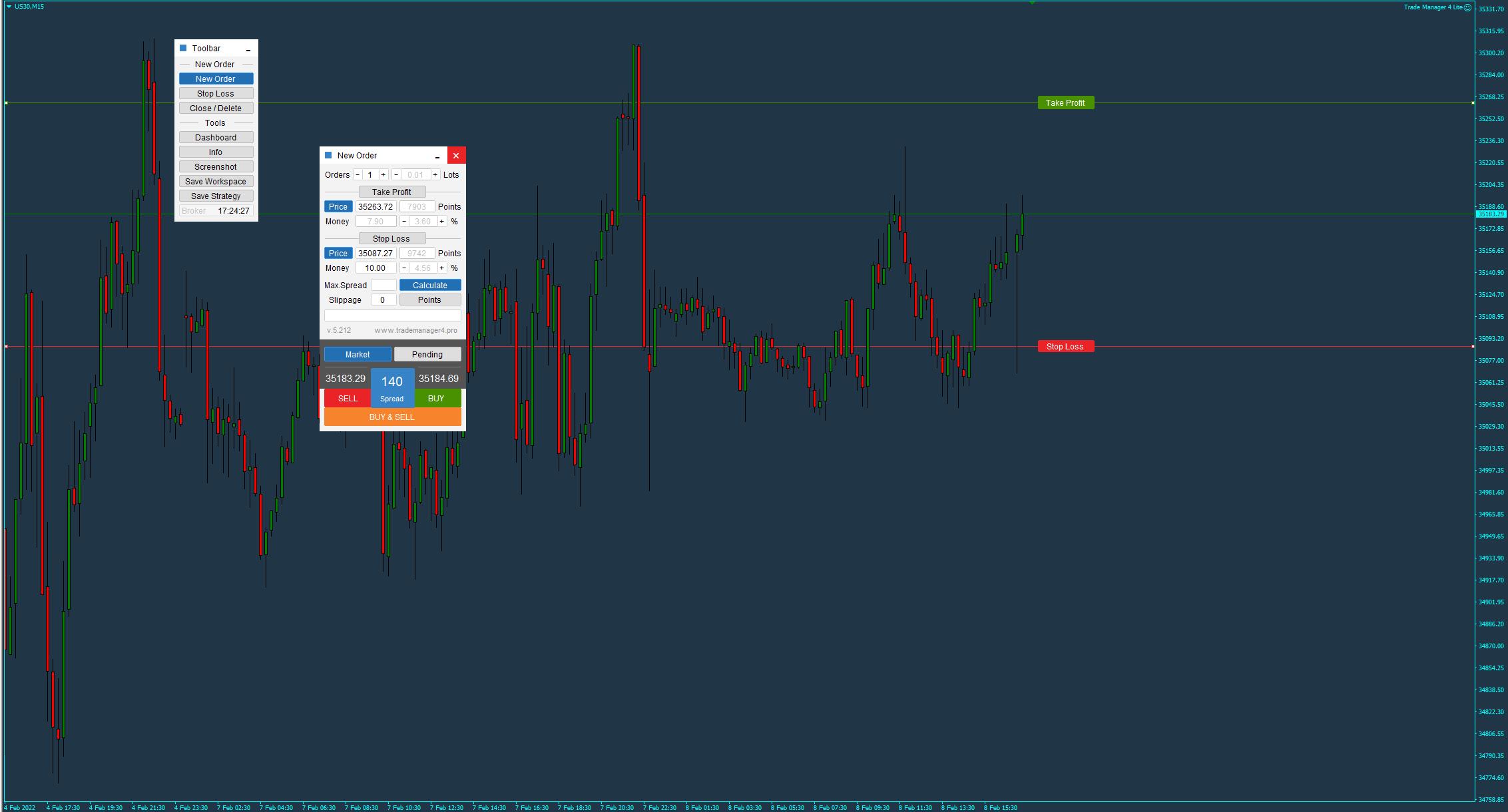1508x812 pixels.
Task: Increase Orders count with plus button
Action: (x=383, y=175)
